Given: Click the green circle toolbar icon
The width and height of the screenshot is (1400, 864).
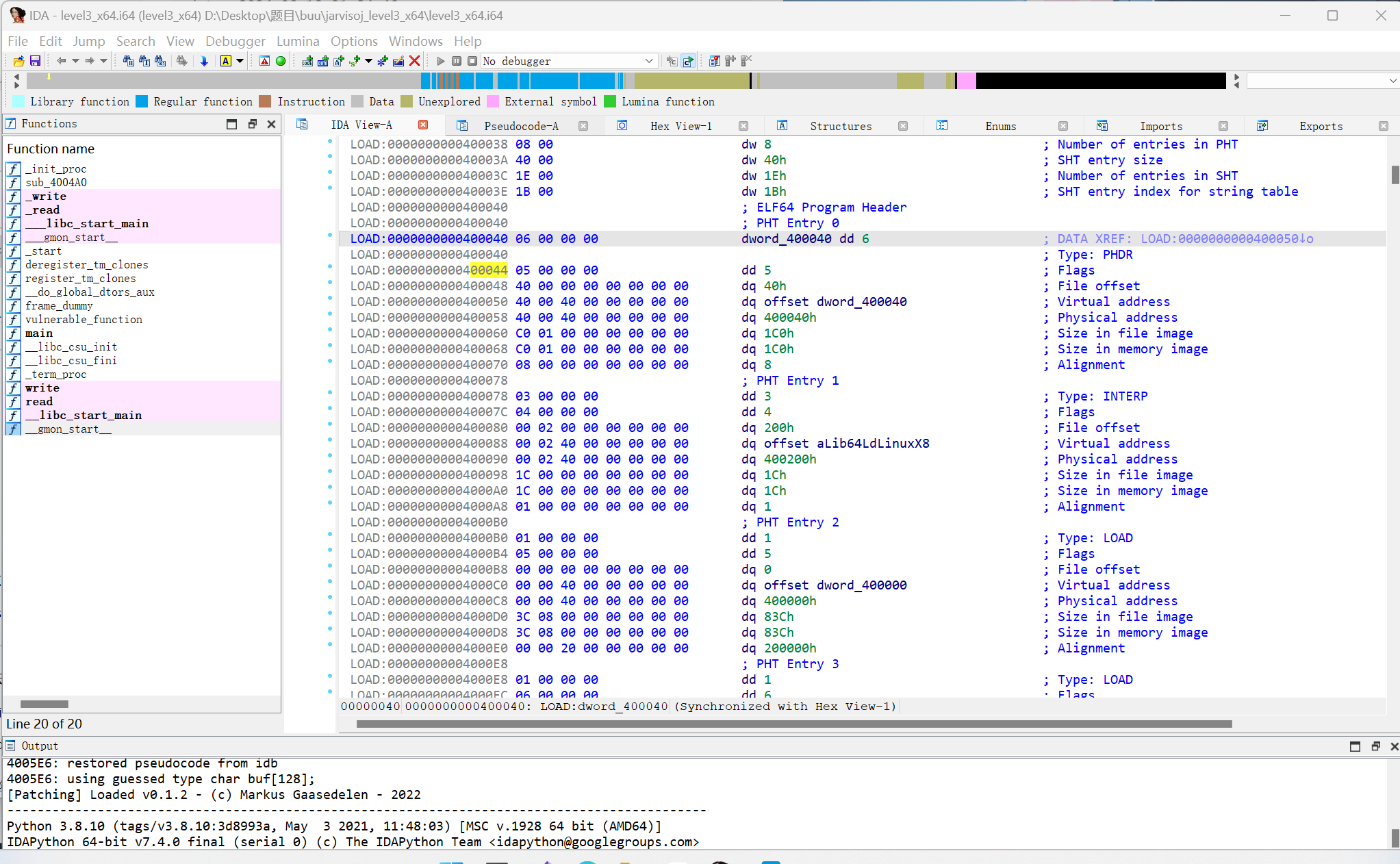Looking at the screenshot, I should [x=281, y=61].
